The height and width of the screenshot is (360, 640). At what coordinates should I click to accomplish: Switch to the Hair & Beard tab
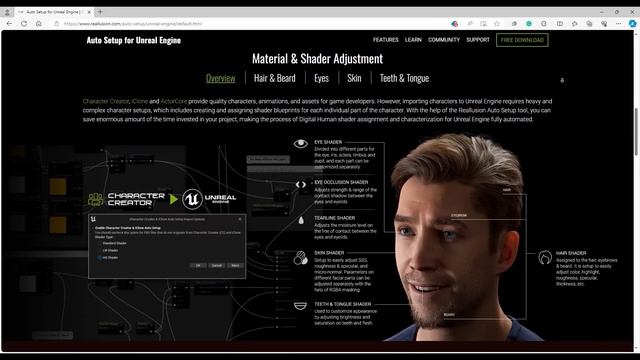coord(275,78)
